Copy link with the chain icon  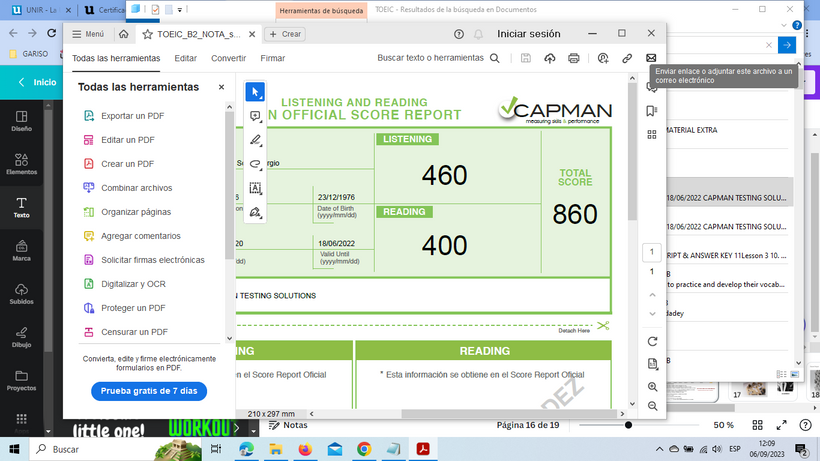pyautogui.click(x=627, y=58)
